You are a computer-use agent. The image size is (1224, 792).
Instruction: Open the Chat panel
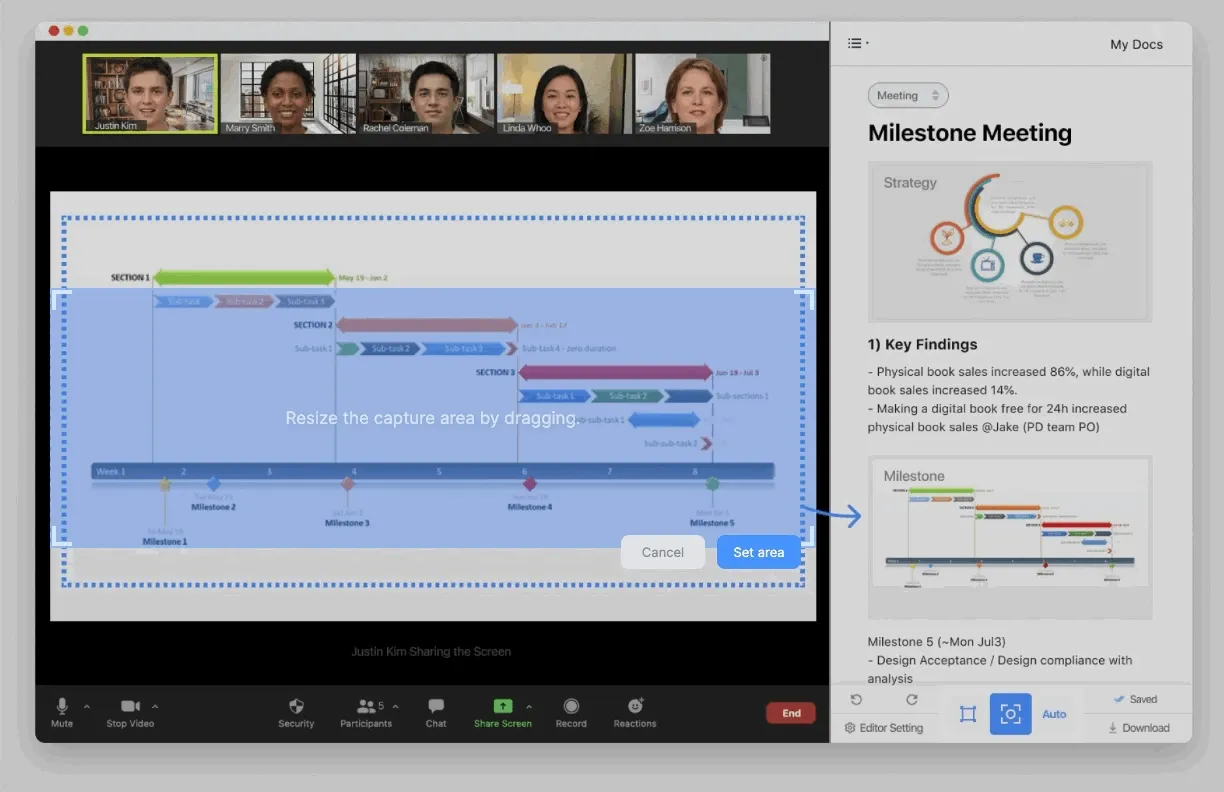[x=436, y=712]
